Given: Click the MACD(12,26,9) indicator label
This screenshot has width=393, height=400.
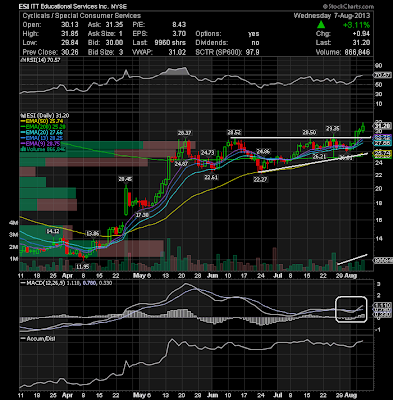Looking at the screenshot, I should point(66,283).
